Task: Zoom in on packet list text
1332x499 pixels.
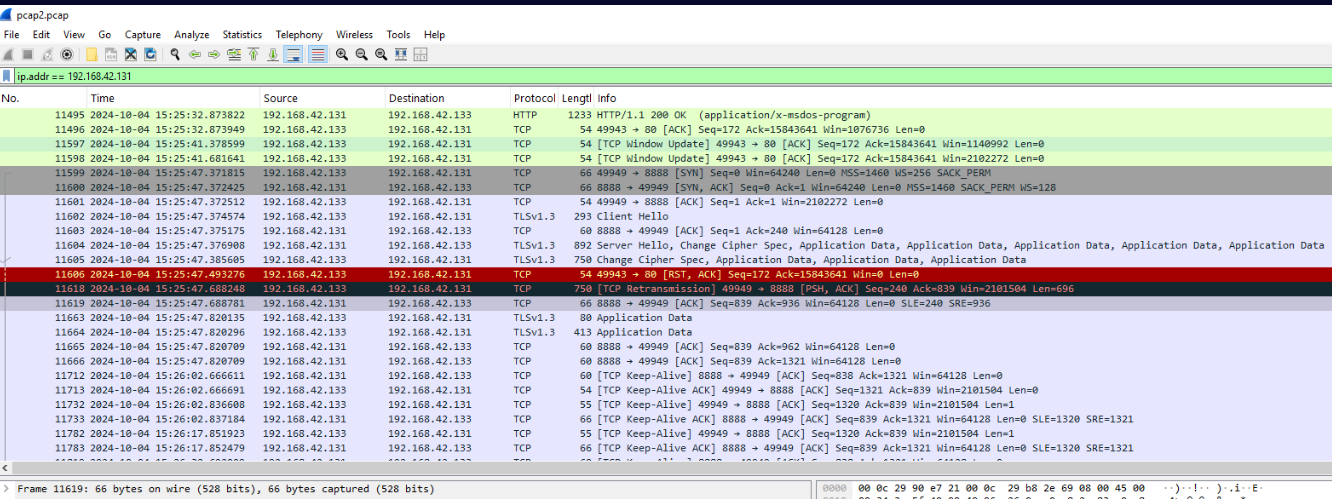Action: click(x=342, y=54)
